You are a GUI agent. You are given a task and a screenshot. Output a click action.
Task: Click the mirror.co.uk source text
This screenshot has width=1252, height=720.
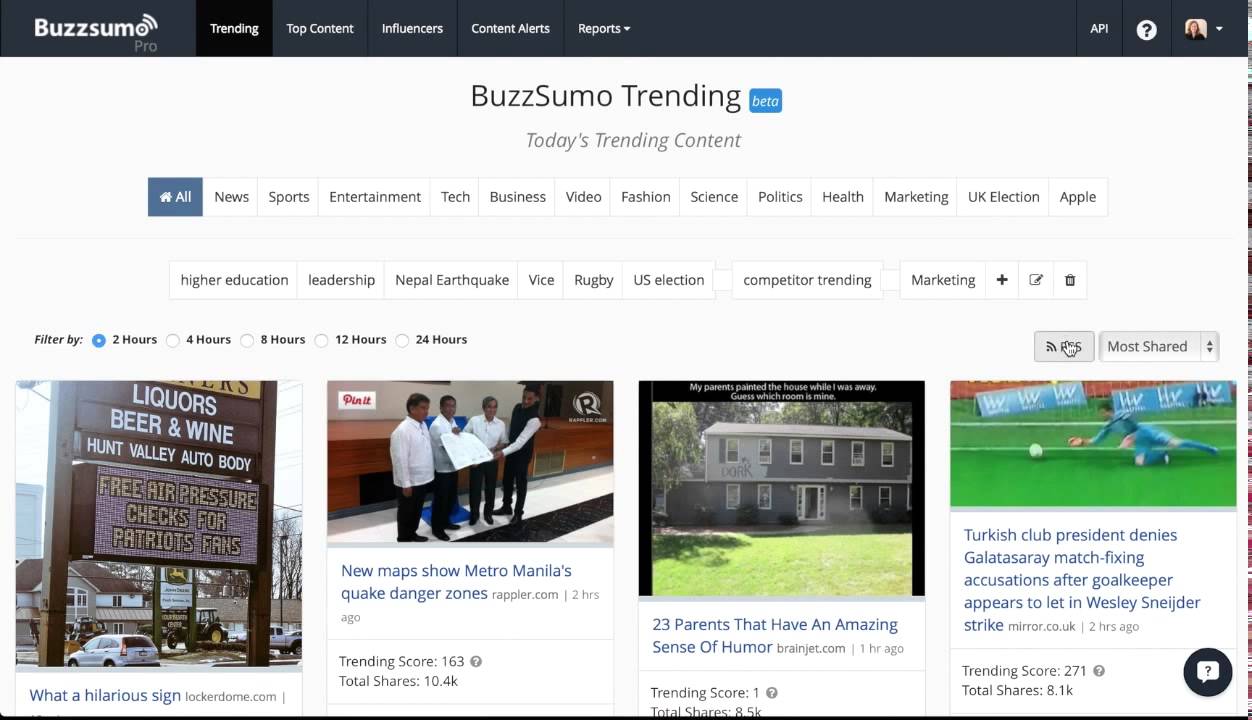(x=1042, y=626)
